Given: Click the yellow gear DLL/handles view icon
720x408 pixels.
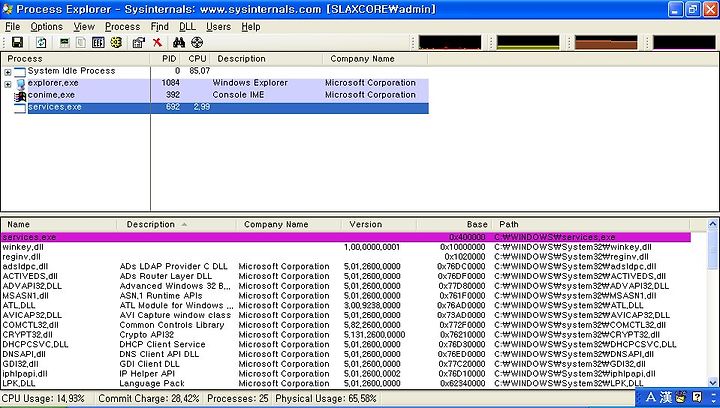Looking at the screenshot, I should point(116,43).
